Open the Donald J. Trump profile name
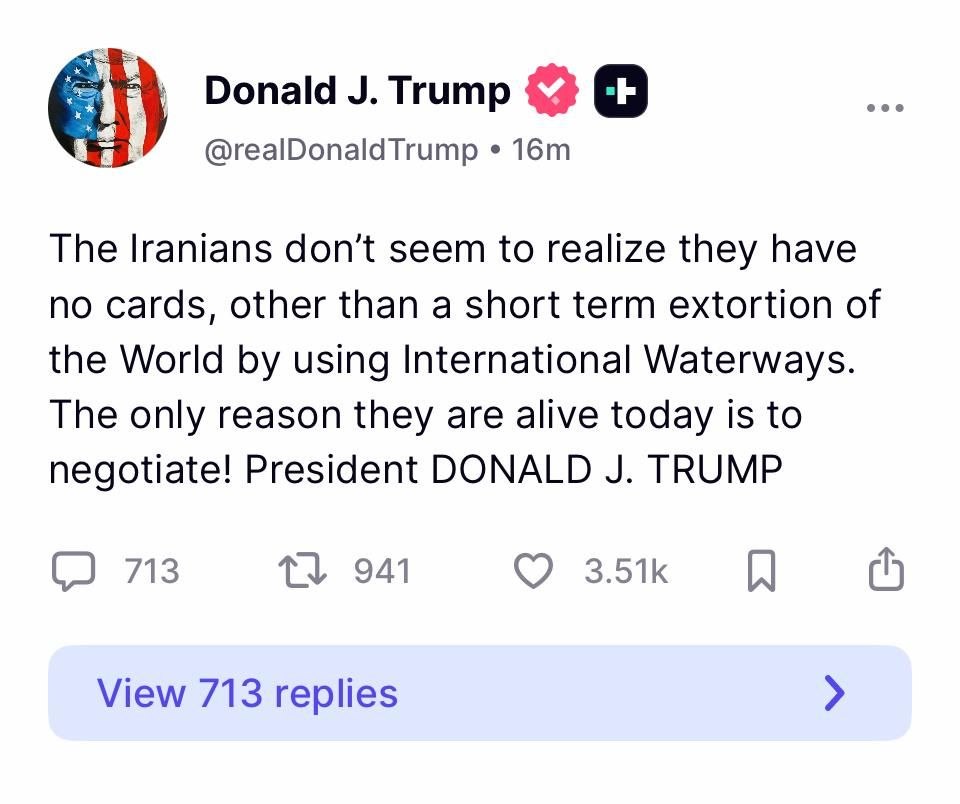 tap(357, 92)
